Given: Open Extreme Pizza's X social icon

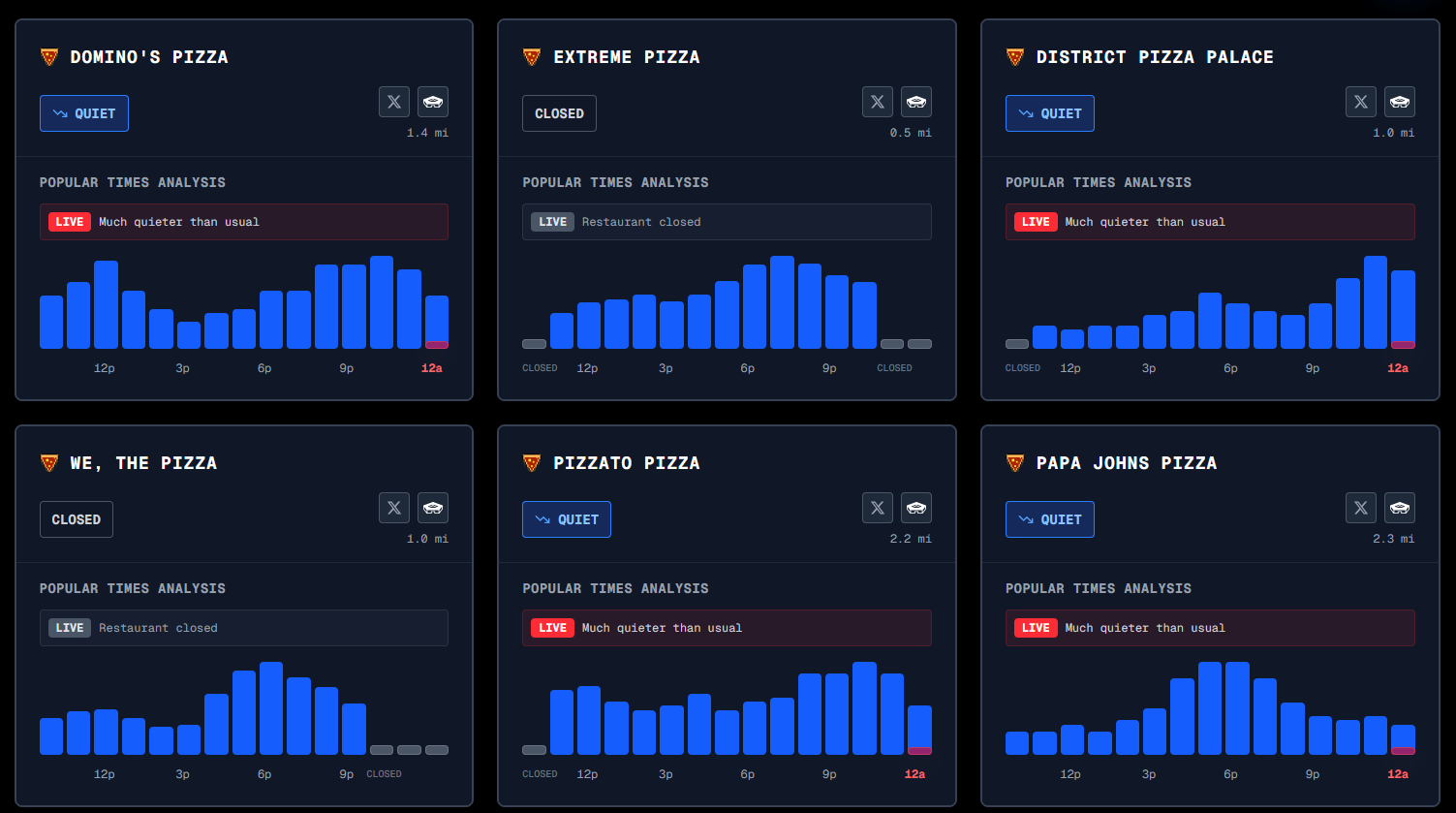Looking at the screenshot, I should pos(878,102).
